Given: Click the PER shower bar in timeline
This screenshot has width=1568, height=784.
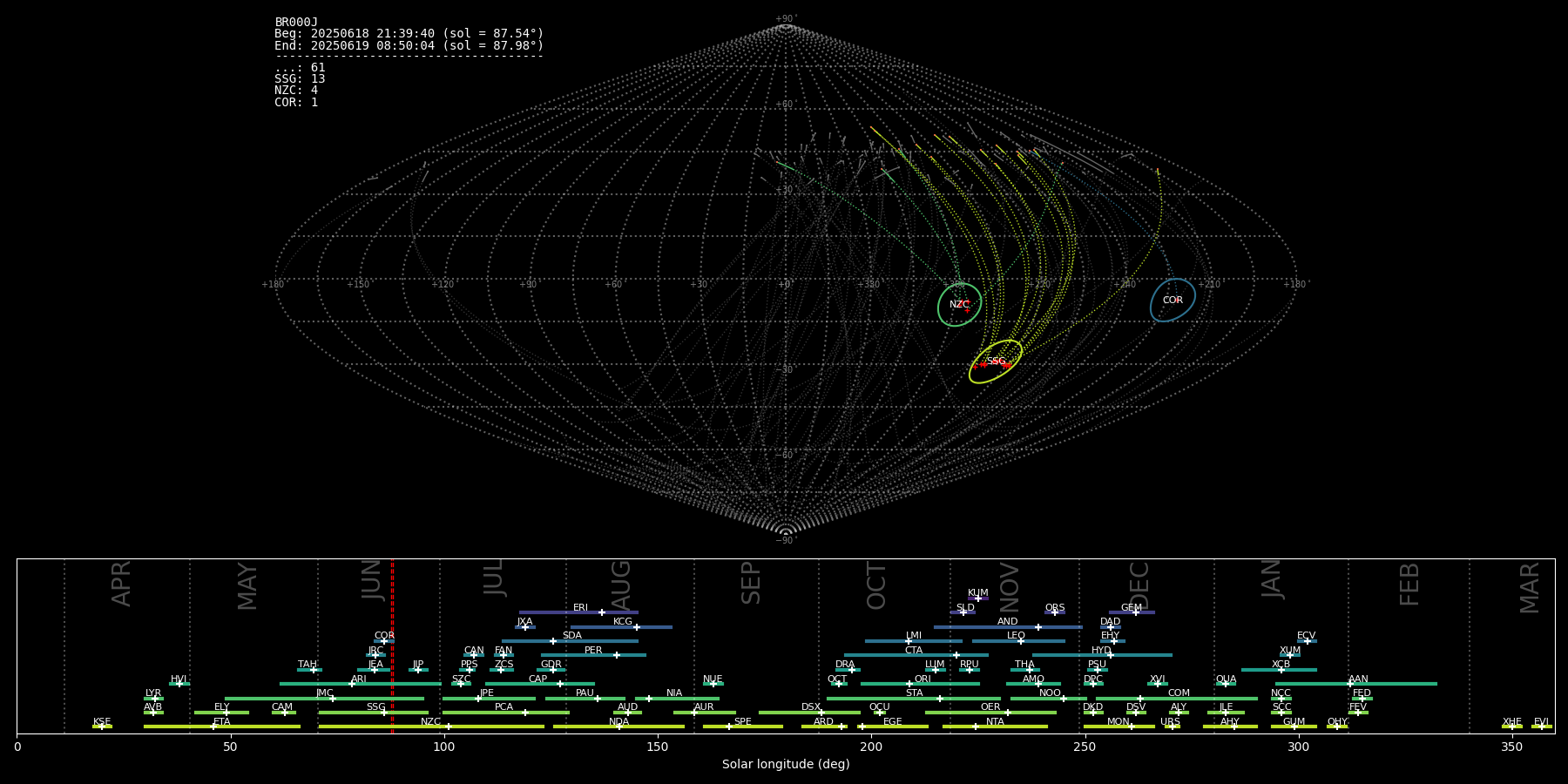Looking at the screenshot, I should pos(593,655).
